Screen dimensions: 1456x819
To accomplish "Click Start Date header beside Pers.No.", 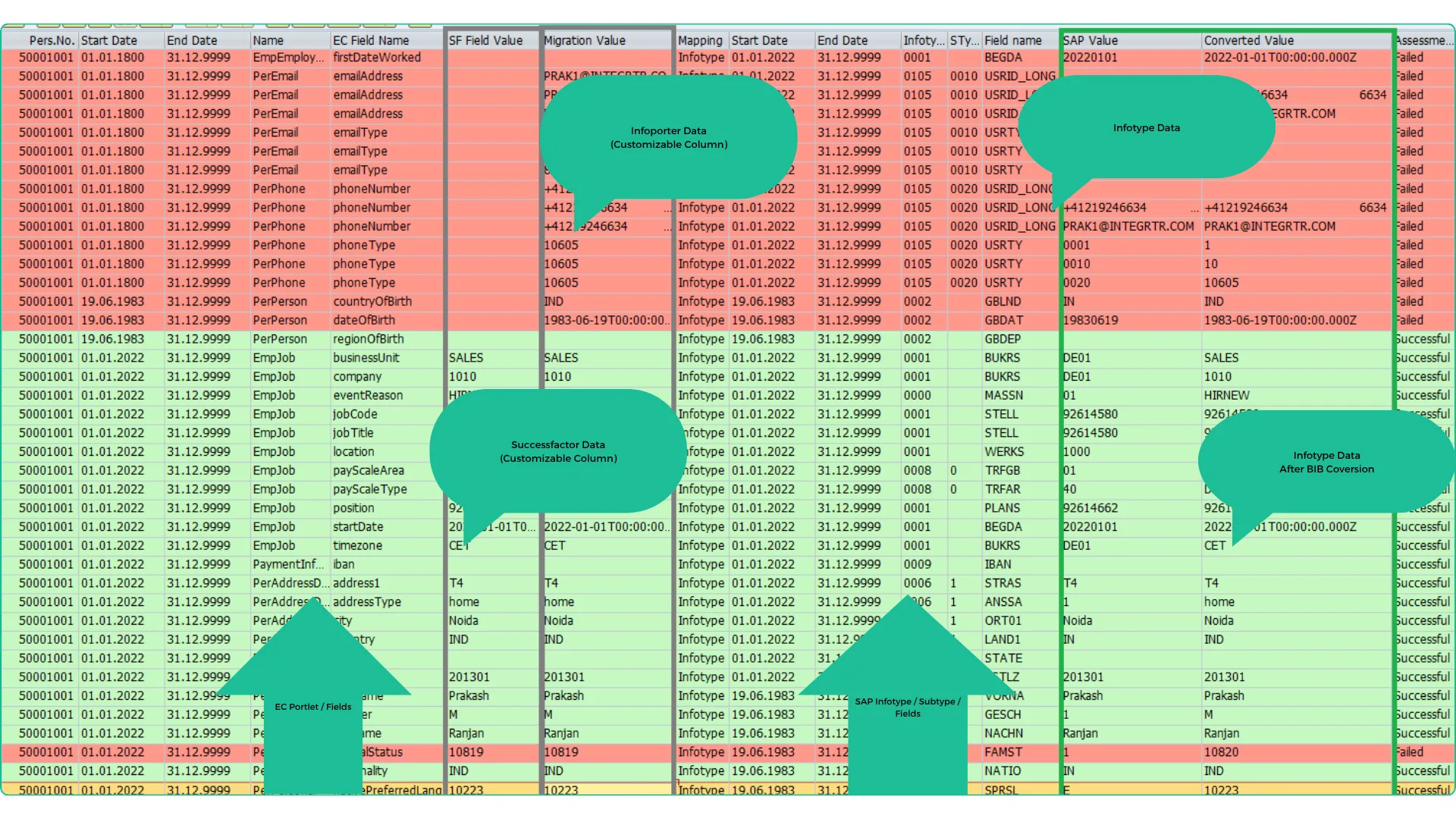I will (x=121, y=40).
